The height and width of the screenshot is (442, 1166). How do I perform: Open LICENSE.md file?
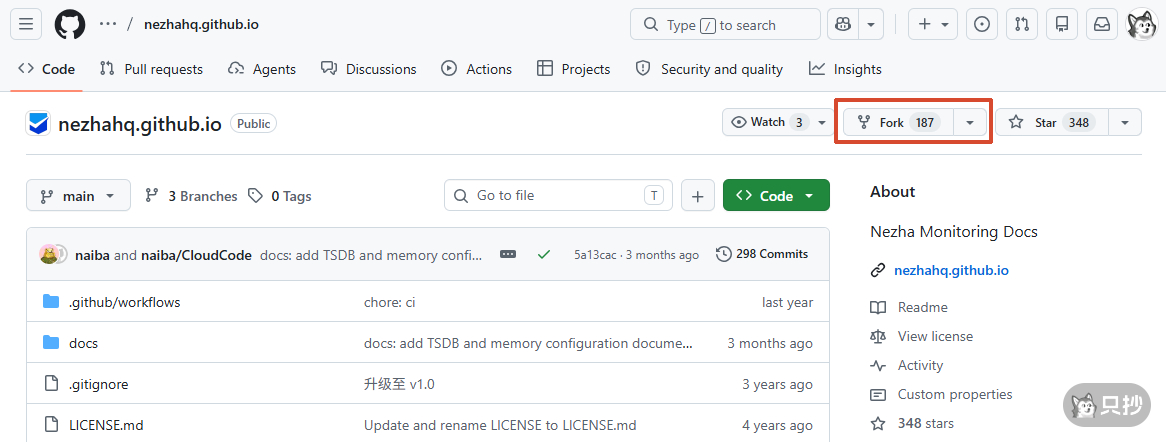pyautogui.click(x=106, y=425)
